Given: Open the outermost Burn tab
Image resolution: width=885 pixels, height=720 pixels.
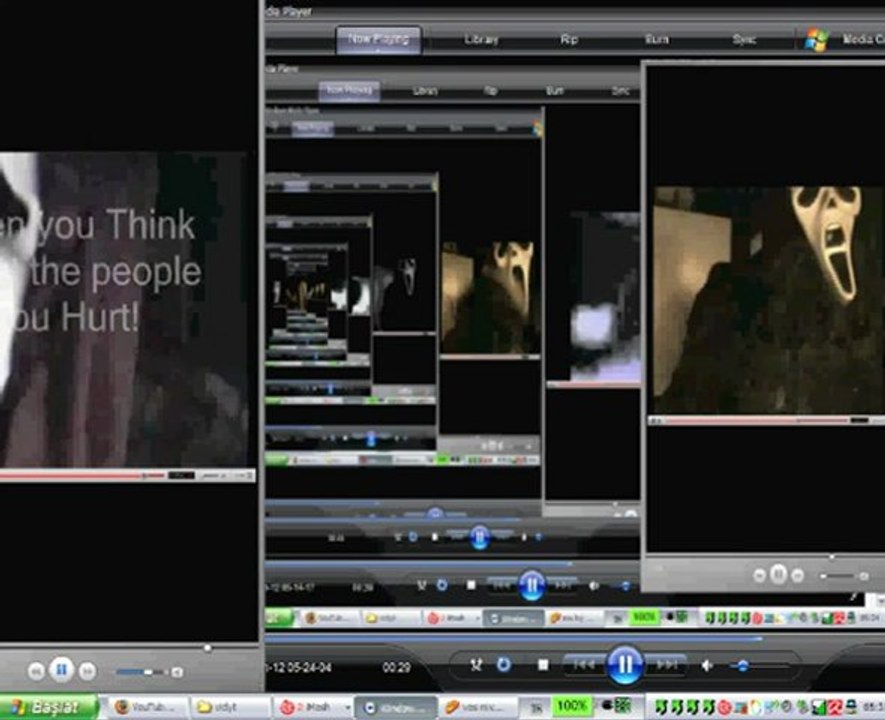Looking at the screenshot, I should point(656,39).
